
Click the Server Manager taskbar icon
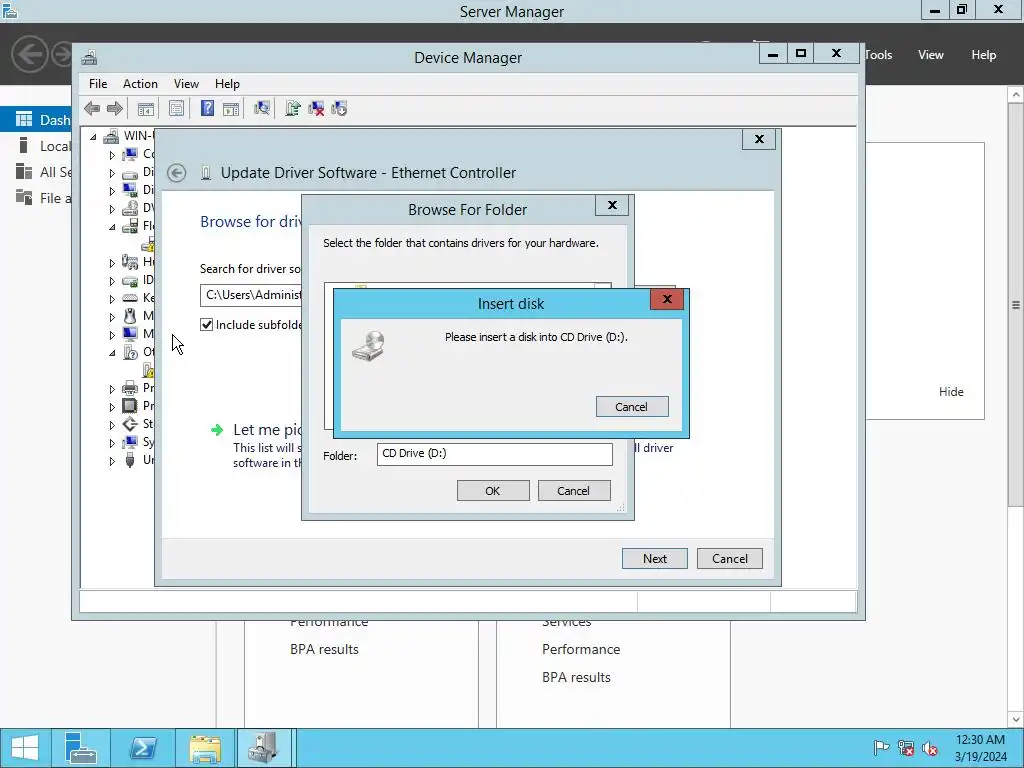pyautogui.click(x=81, y=748)
